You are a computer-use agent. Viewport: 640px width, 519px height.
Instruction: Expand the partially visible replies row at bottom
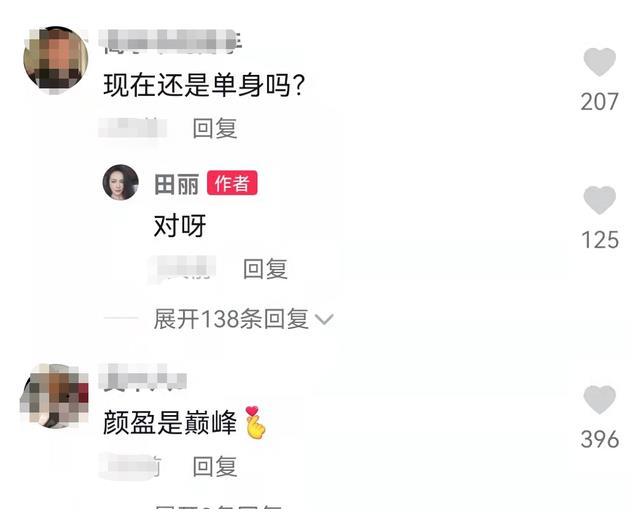coord(218,507)
